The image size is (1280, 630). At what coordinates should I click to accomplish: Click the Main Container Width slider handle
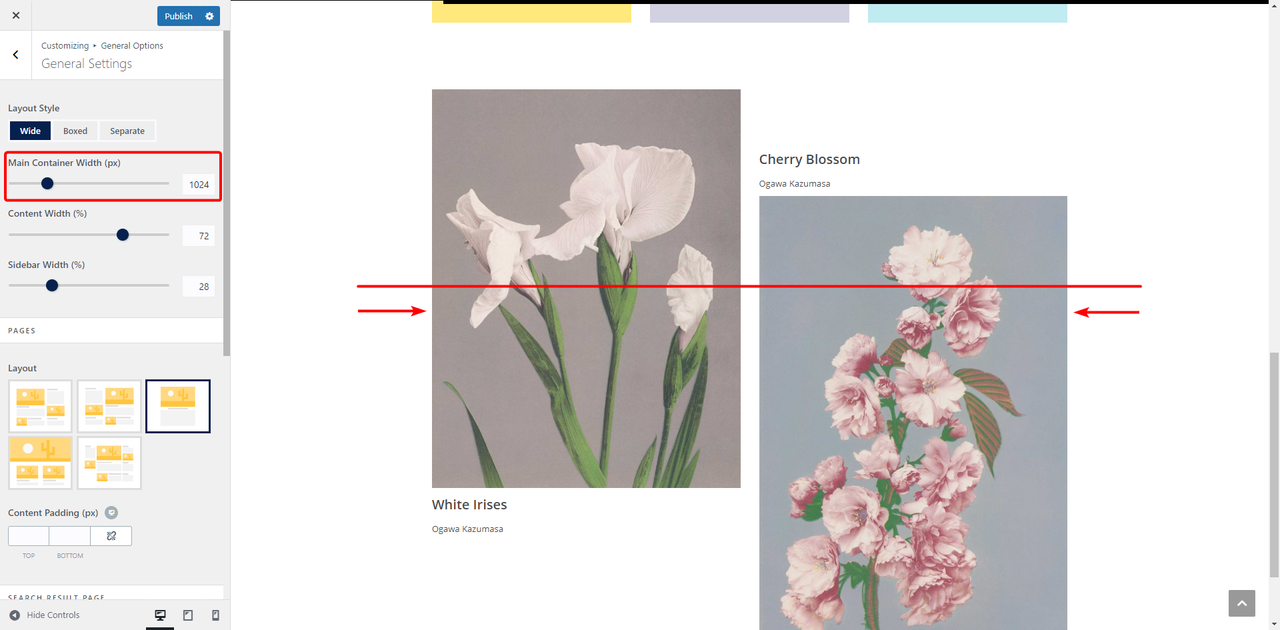pyautogui.click(x=47, y=183)
